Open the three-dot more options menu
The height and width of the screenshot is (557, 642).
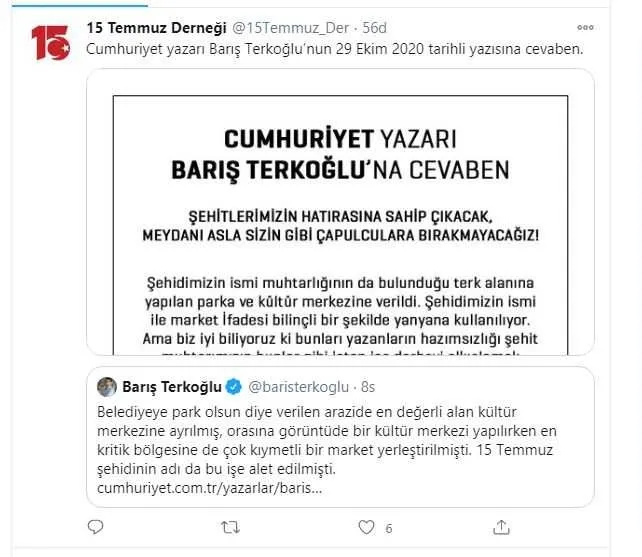pyautogui.click(x=585, y=27)
